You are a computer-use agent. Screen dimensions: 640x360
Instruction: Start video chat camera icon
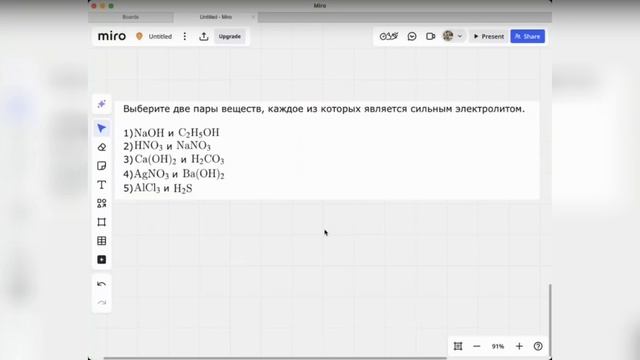(430, 36)
